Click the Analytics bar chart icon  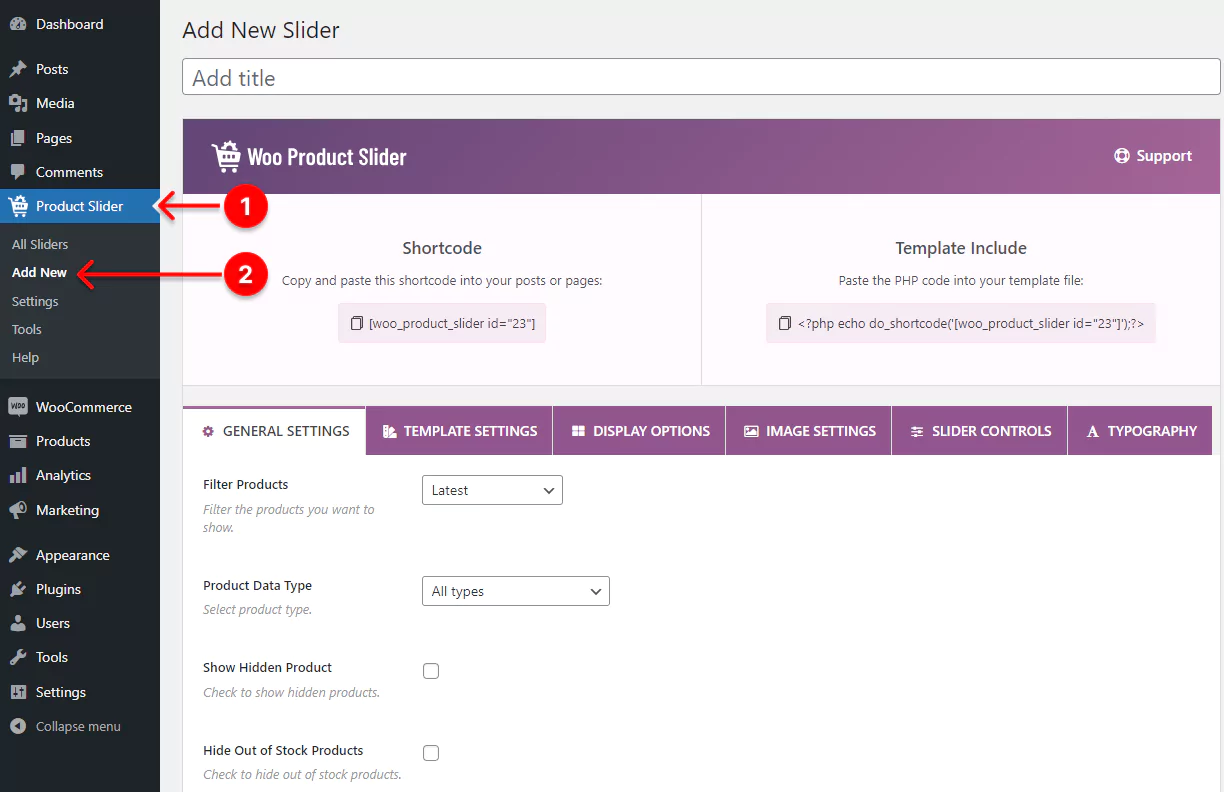pyautogui.click(x=18, y=475)
